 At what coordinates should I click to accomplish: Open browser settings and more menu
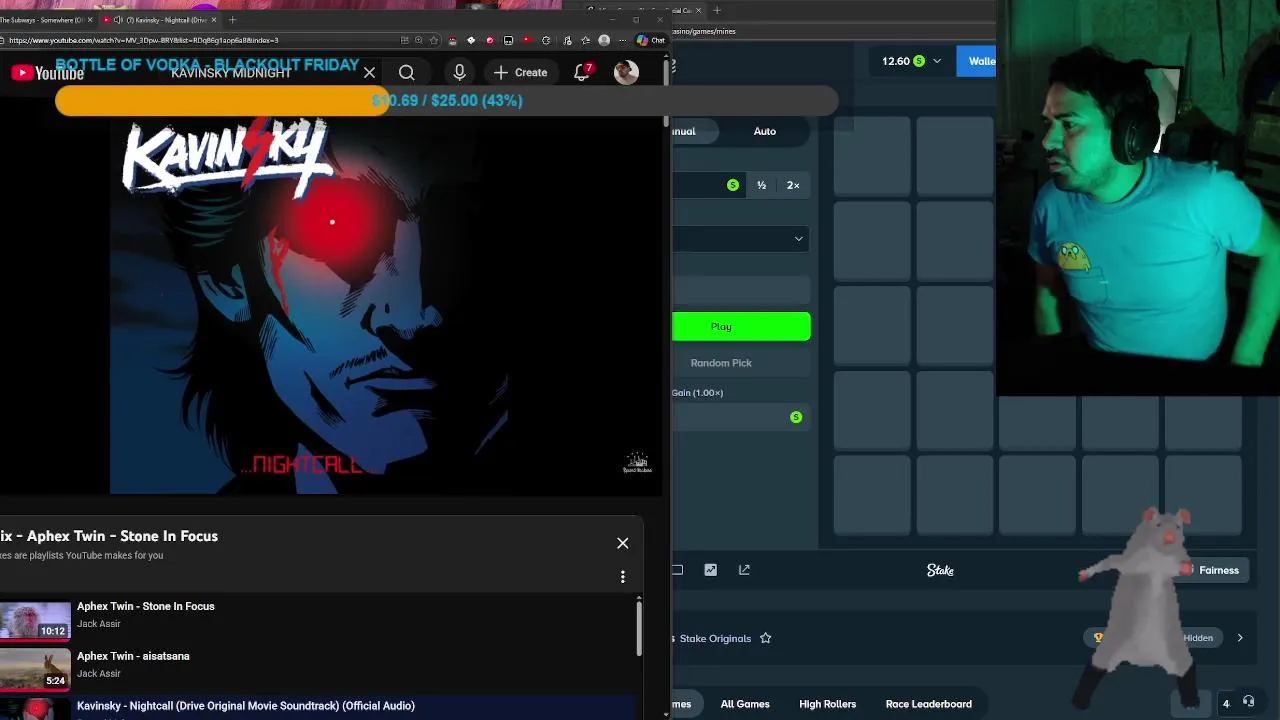tap(622, 40)
